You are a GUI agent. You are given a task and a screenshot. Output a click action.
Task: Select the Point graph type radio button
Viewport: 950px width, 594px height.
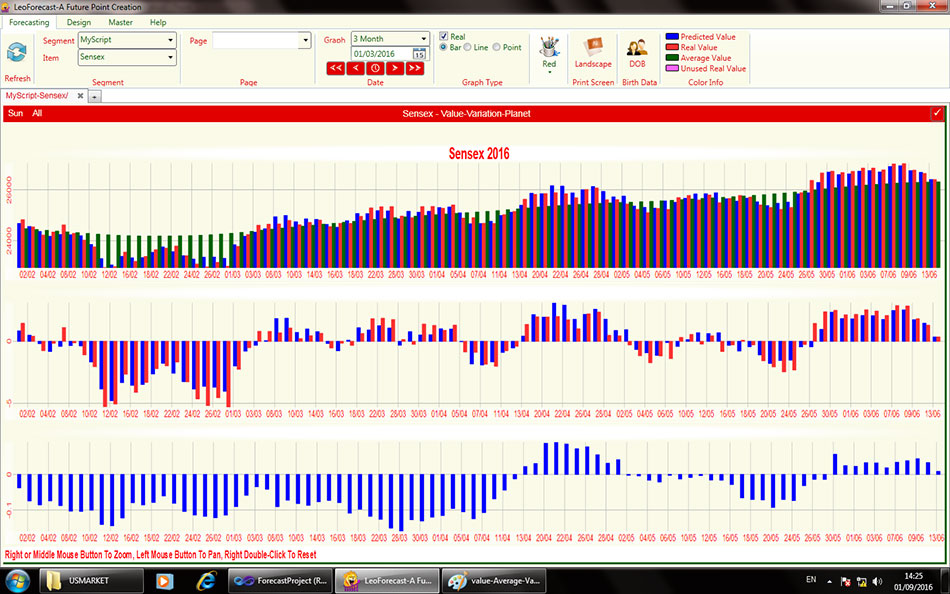(496, 47)
